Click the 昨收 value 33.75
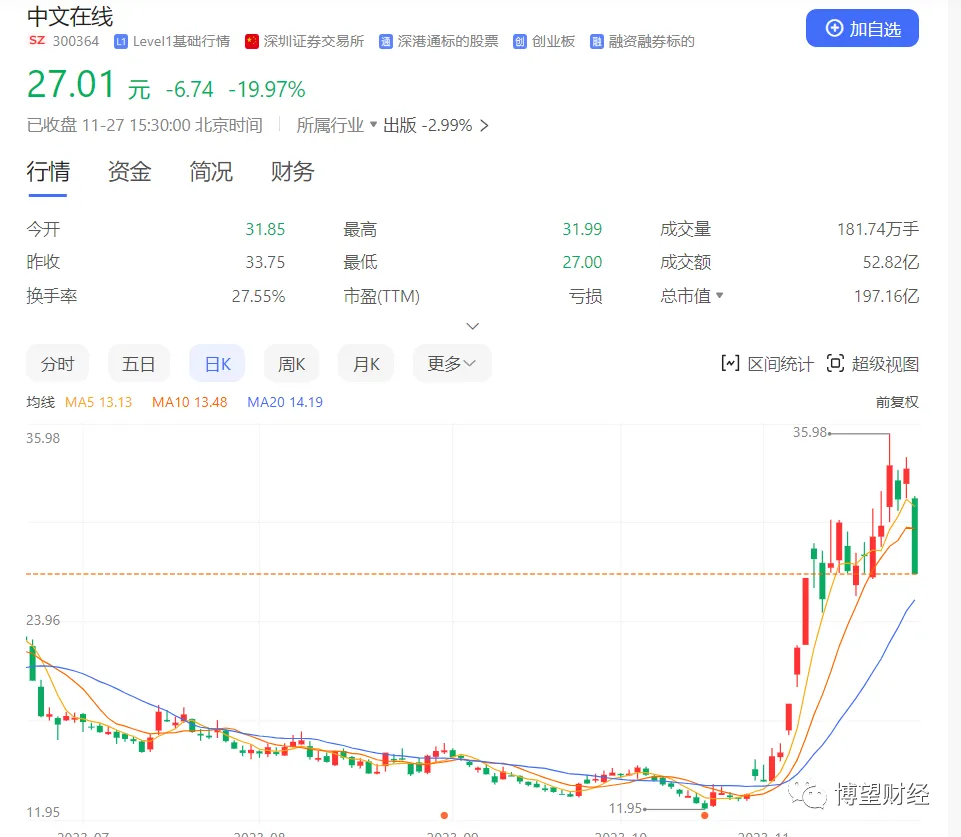961x837 pixels. pos(265,262)
